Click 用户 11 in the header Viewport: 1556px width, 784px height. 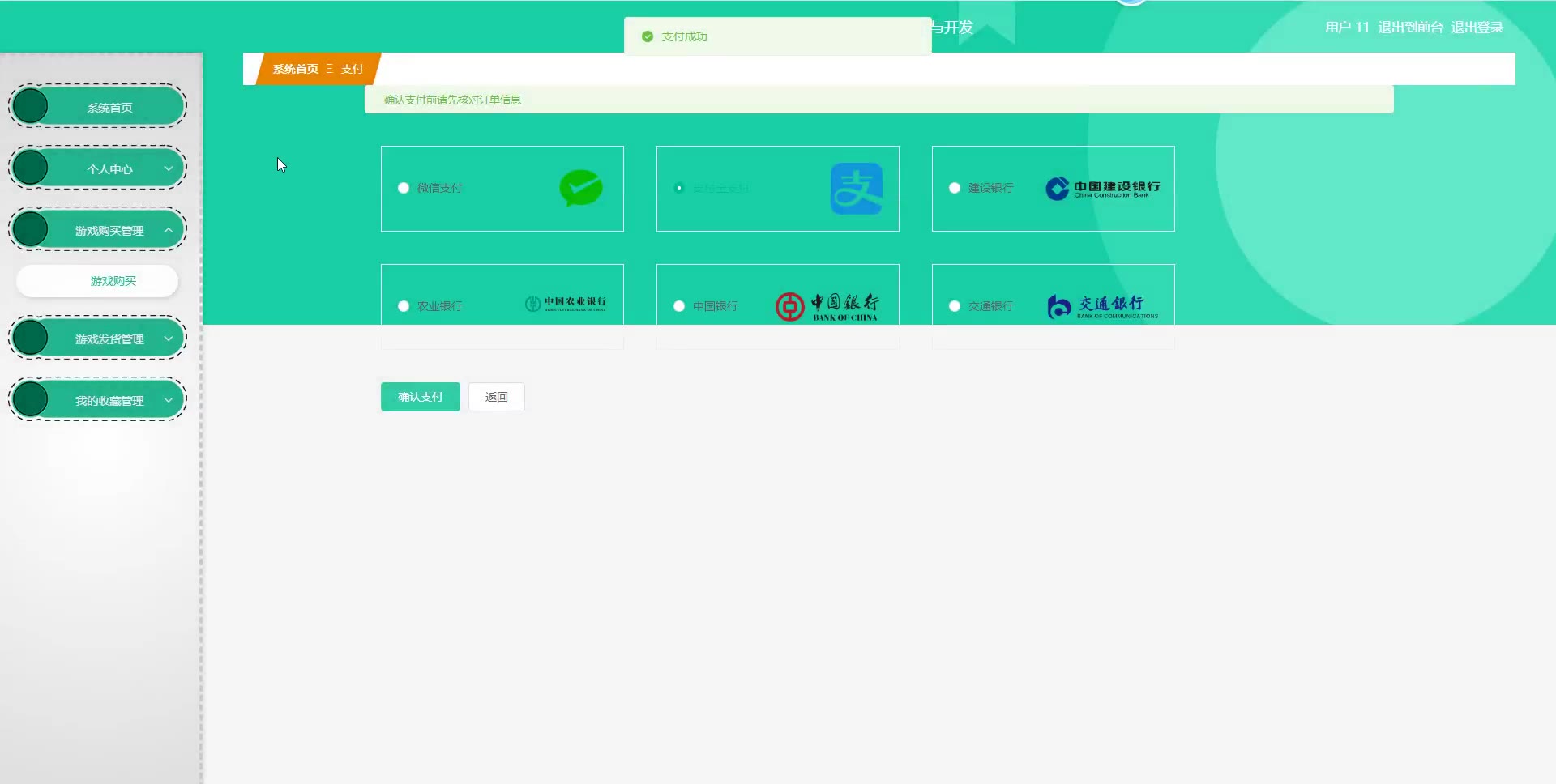(1347, 27)
